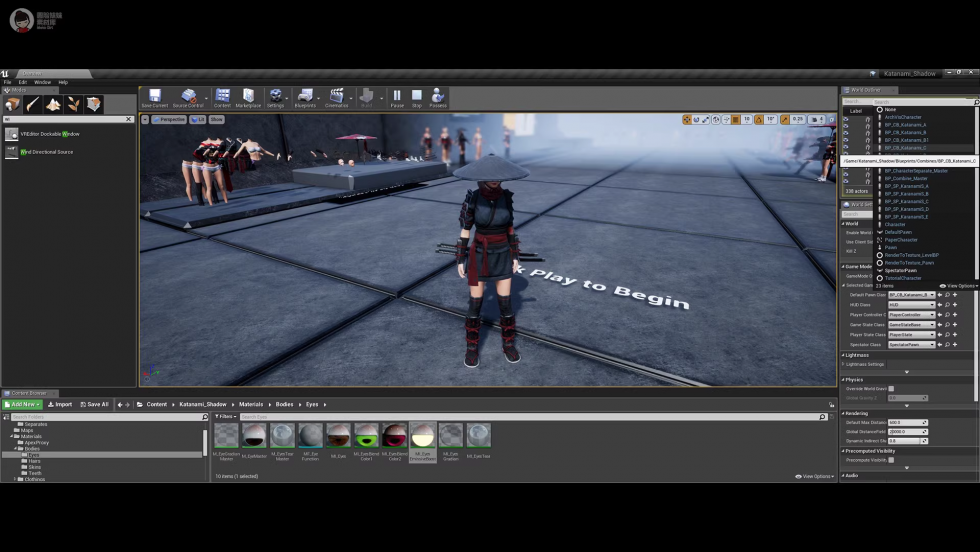Clear the Modes search field
Image resolution: width=980 pixels, height=552 pixels.
click(129, 119)
